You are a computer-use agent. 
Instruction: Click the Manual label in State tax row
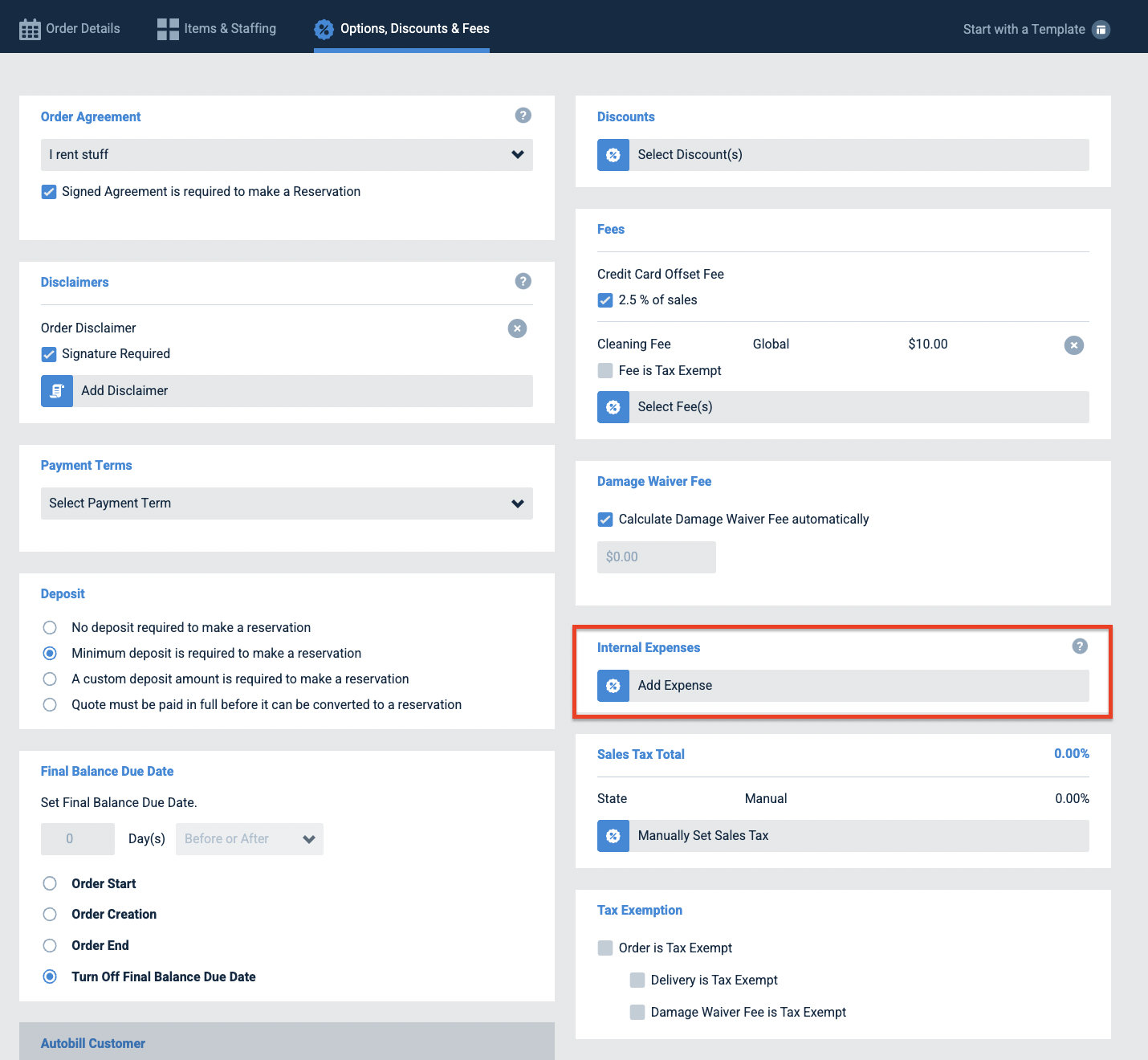pos(766,799)
